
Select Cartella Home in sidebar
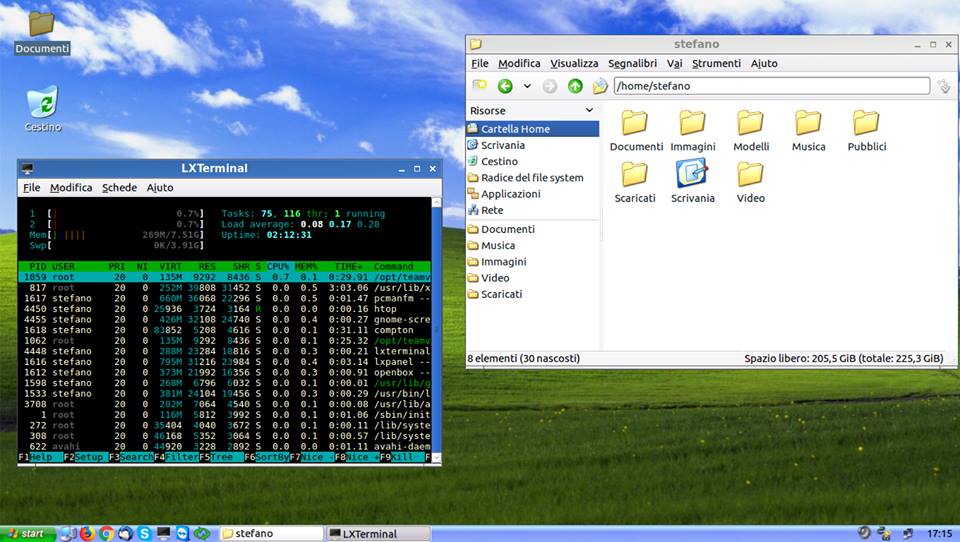532,129
